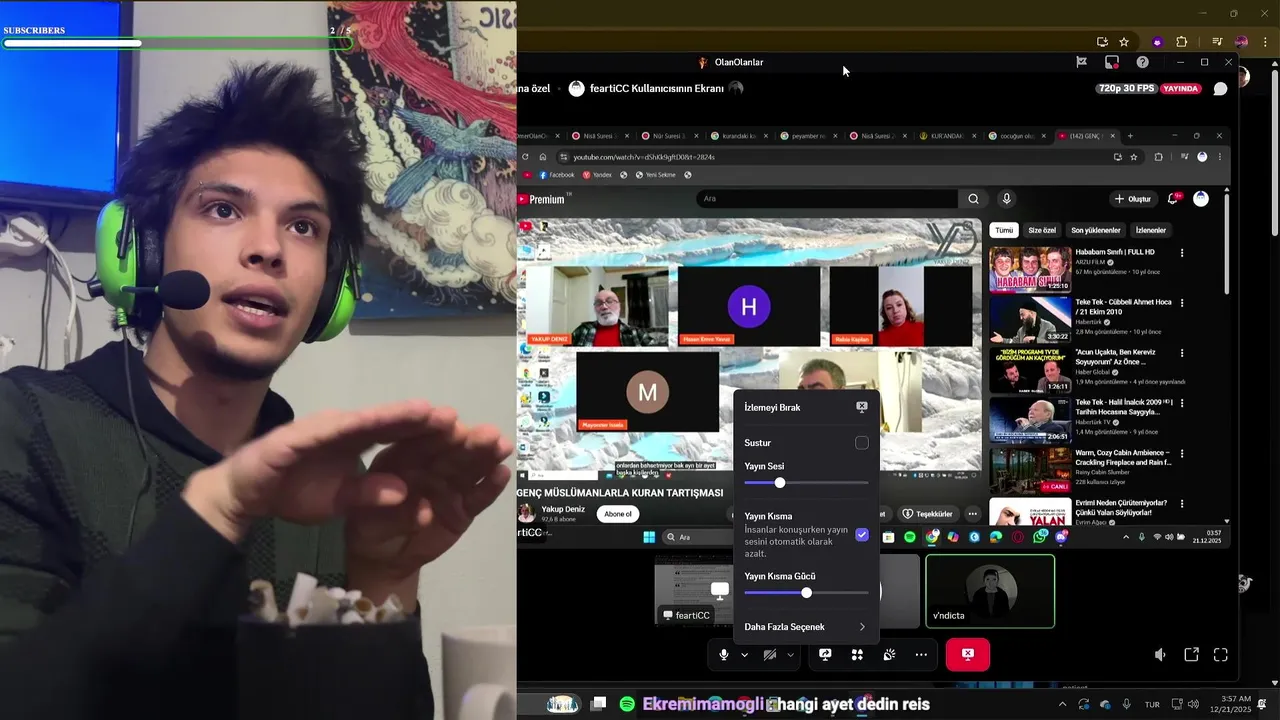Select the v'ndicta participant tile
This screenshot has height=720, width=1280.
point(990,591)
